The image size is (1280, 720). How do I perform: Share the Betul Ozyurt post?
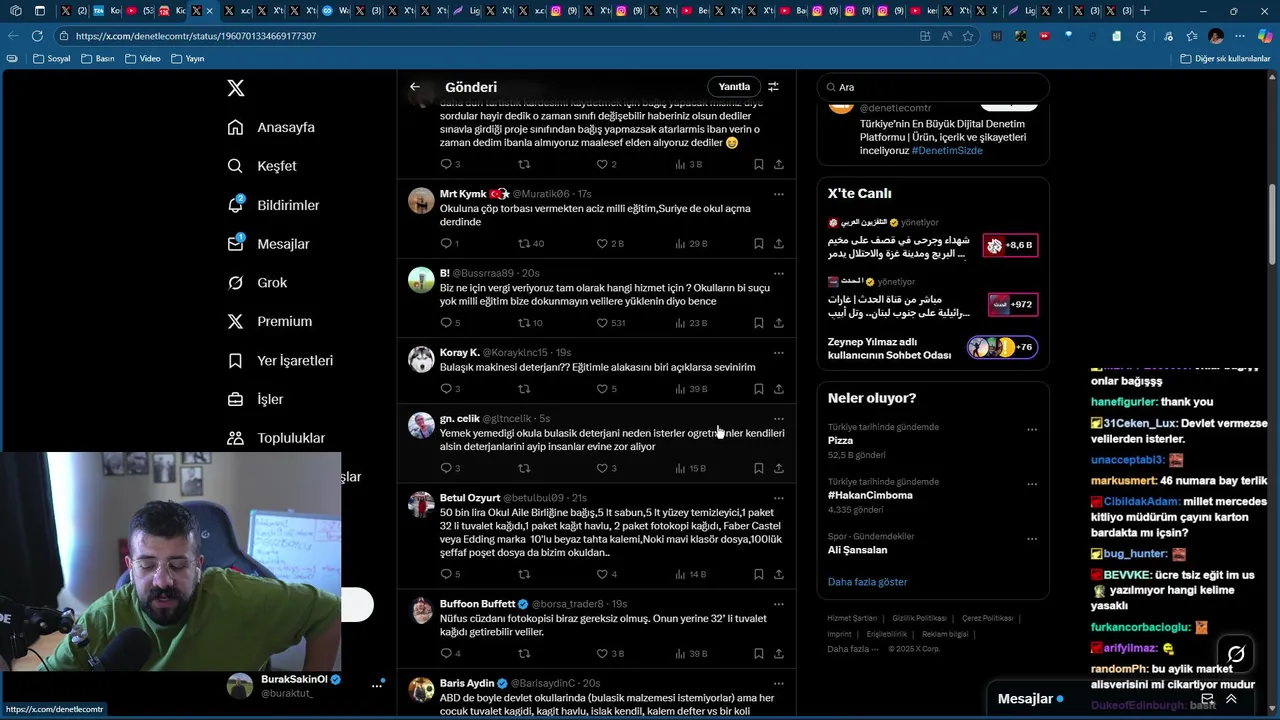point(778,574)
